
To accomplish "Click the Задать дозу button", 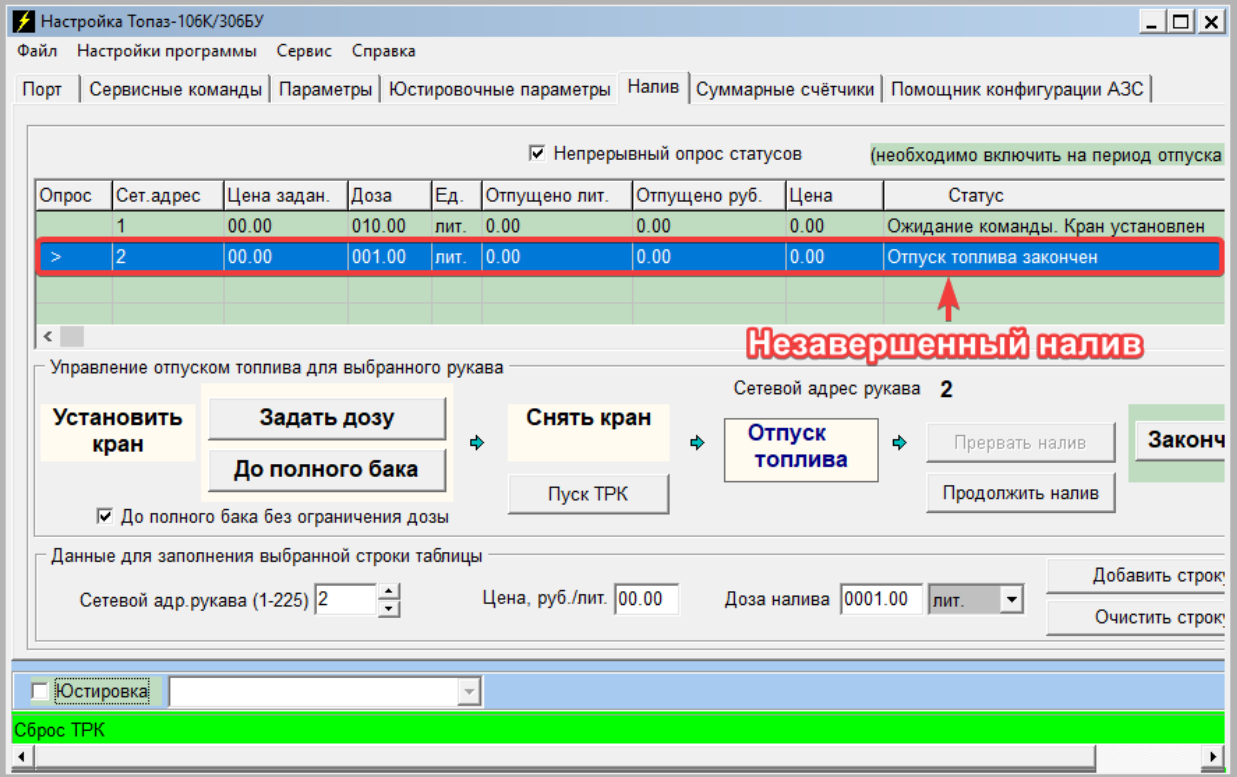I will [x=327, y=418].
